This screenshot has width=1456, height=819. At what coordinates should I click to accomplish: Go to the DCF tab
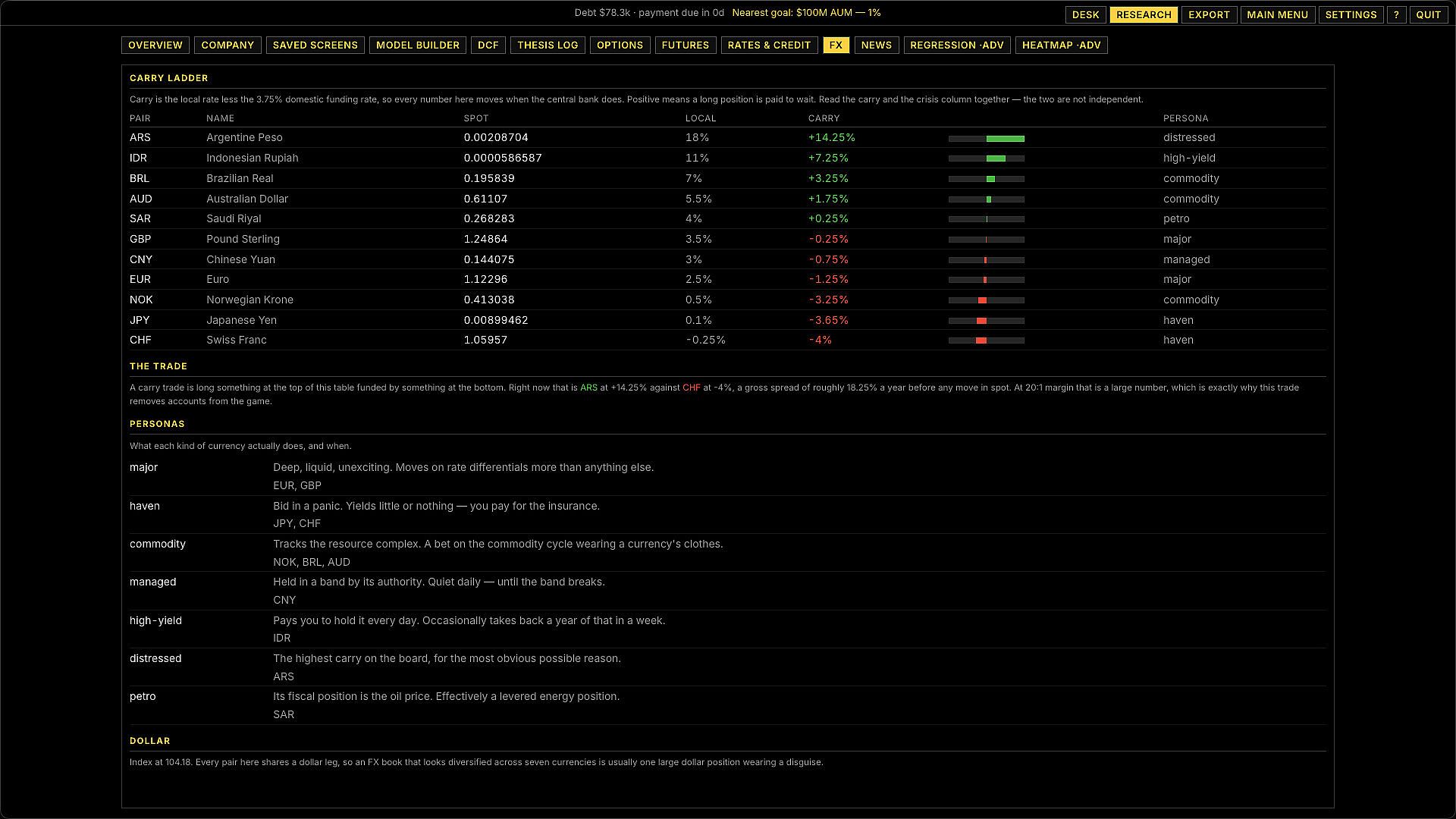488,45
